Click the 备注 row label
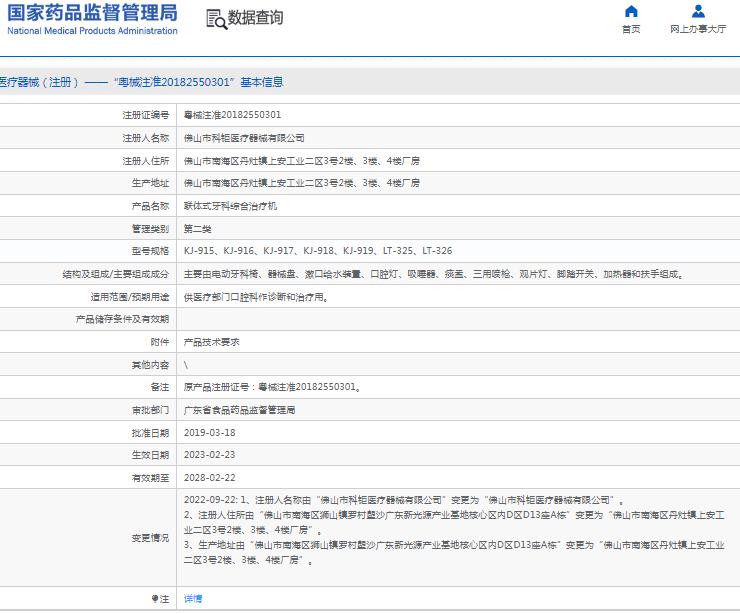The image size is (740, 614). tap(160, 387)
